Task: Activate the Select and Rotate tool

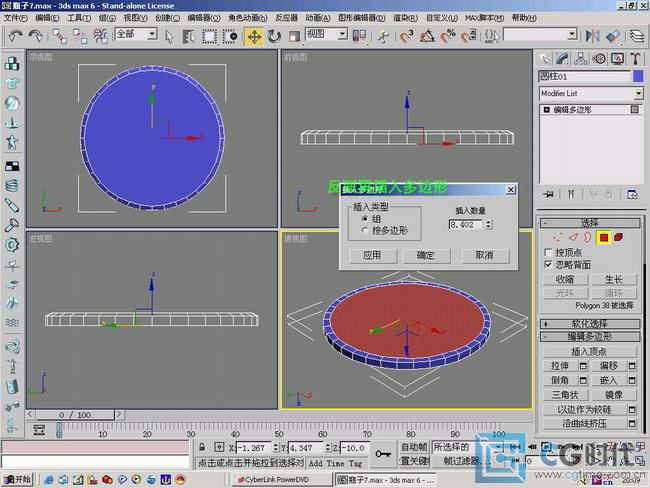Action: click(x=274, y=36)
